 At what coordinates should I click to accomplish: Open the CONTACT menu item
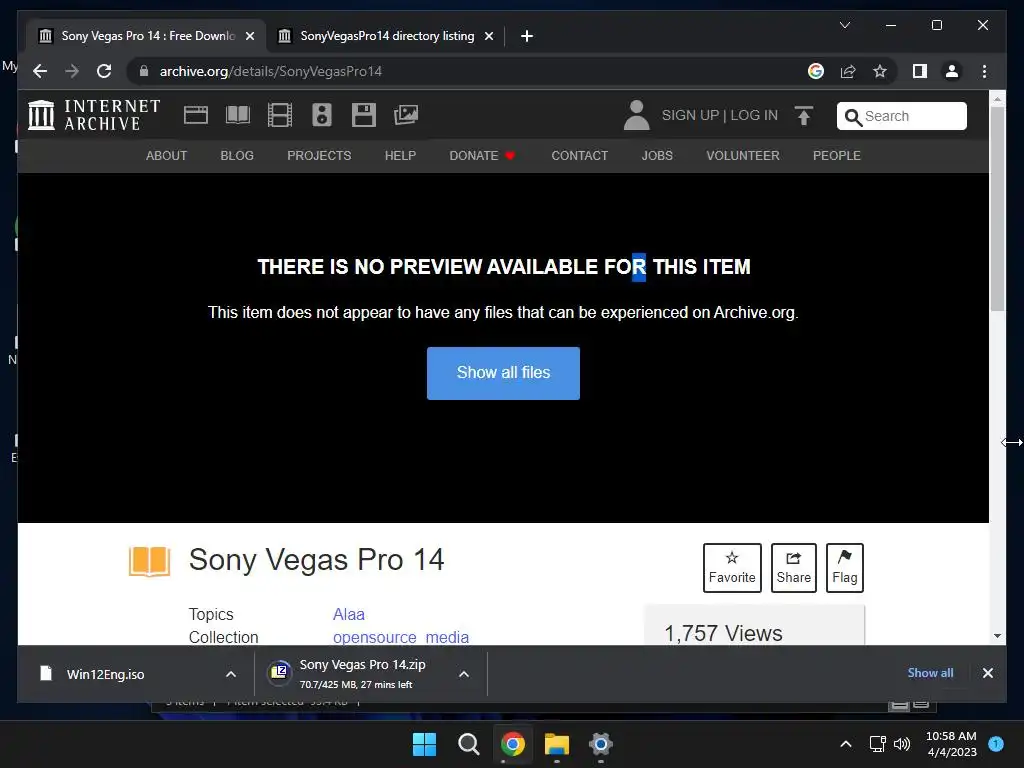pyautogui.click(x=579, y=155)
